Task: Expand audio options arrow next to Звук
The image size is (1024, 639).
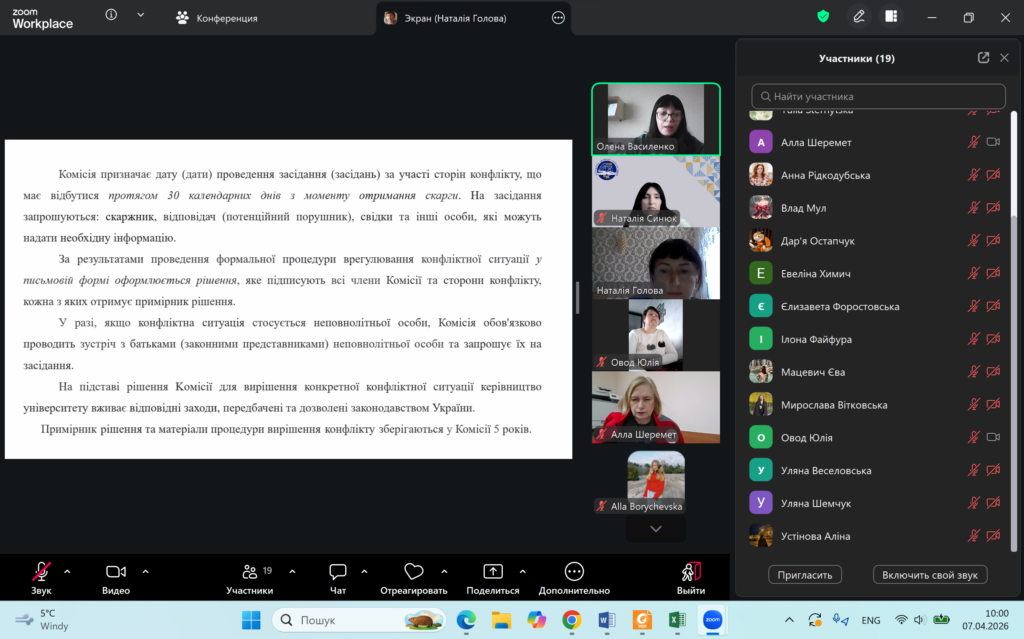Action: coord(67,572)
